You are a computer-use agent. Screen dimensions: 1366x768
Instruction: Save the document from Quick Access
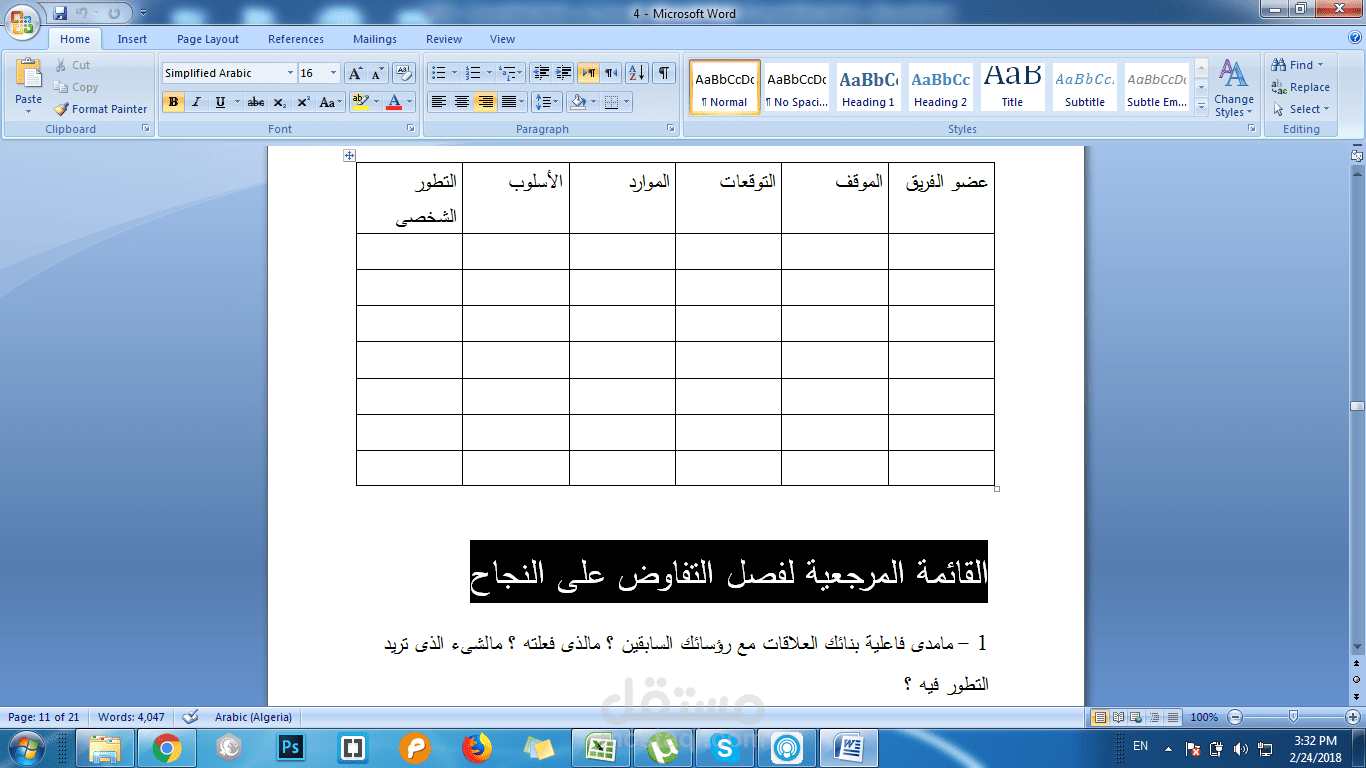point(60,13)
